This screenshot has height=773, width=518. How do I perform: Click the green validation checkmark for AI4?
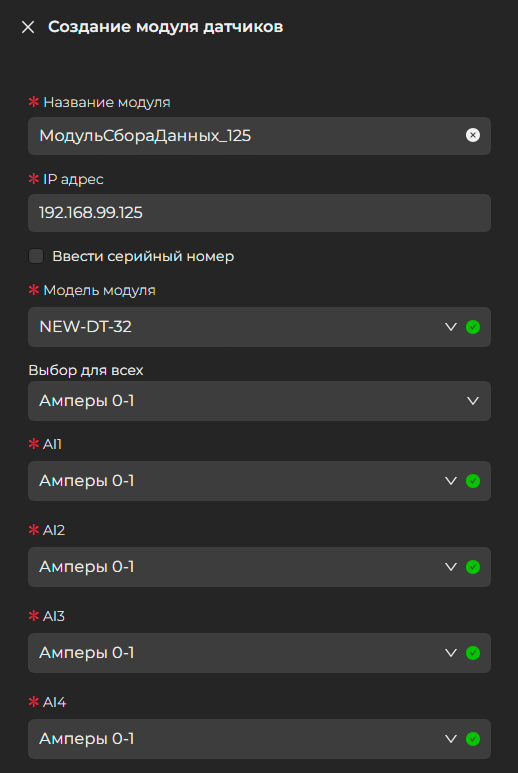point(473,738)
